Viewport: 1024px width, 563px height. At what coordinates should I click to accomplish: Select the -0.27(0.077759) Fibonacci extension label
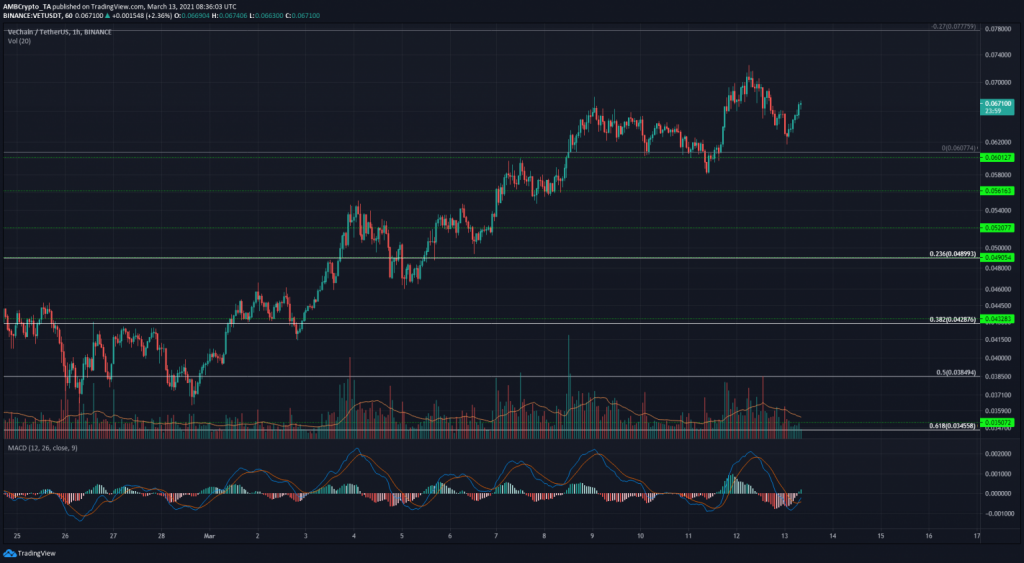[954, 27]
